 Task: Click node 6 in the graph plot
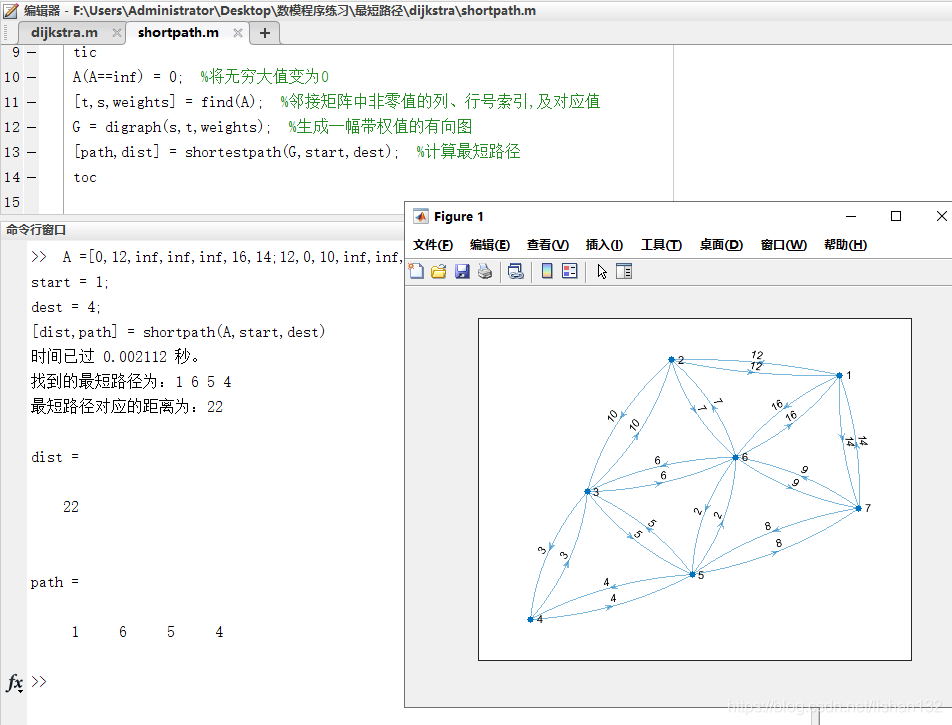pyautogui.click(x=735, y=457)
